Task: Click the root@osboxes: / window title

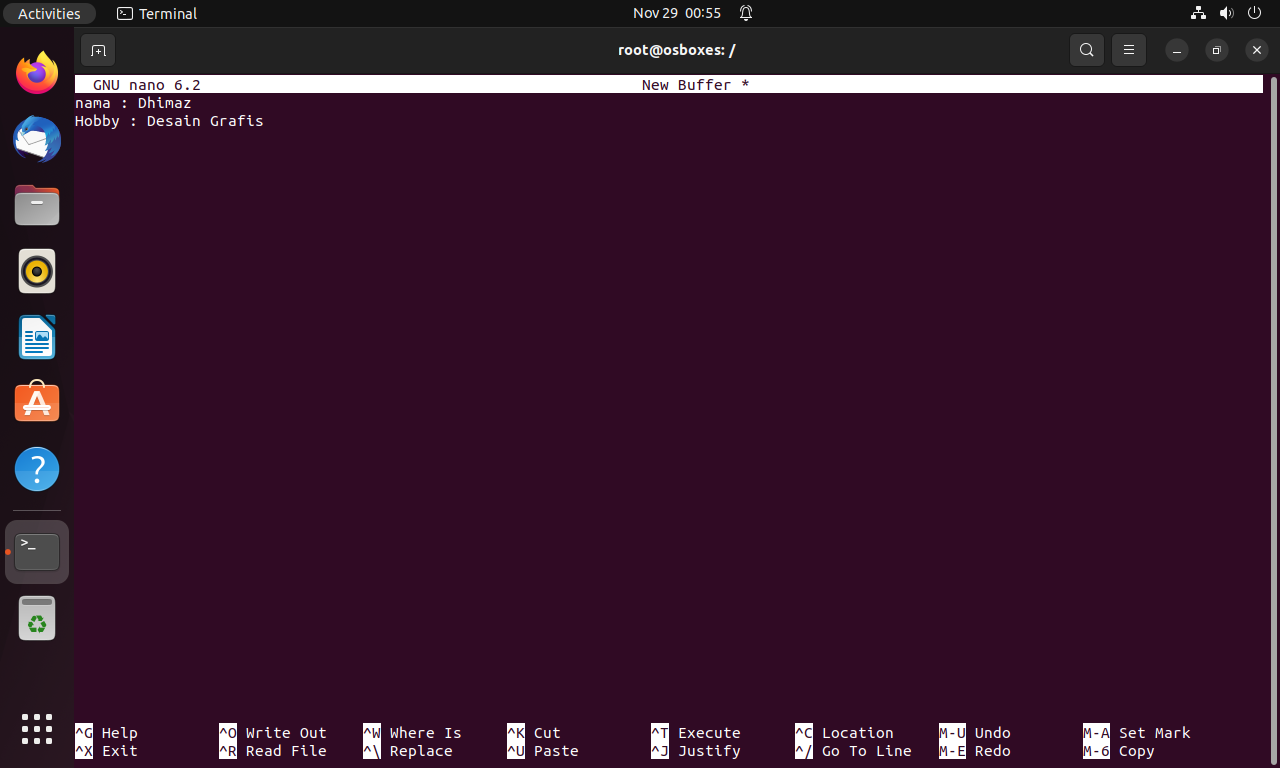Action: 677,50
